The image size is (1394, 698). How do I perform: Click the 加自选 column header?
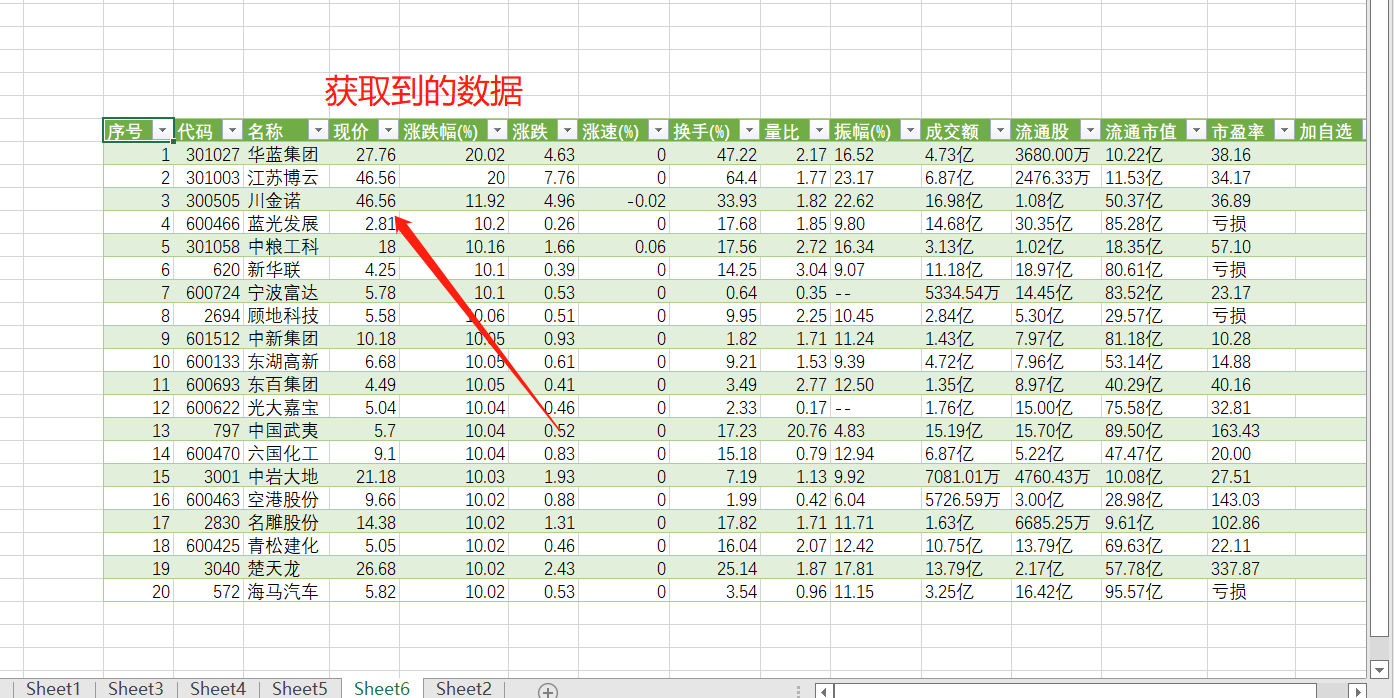(1330, 131)
